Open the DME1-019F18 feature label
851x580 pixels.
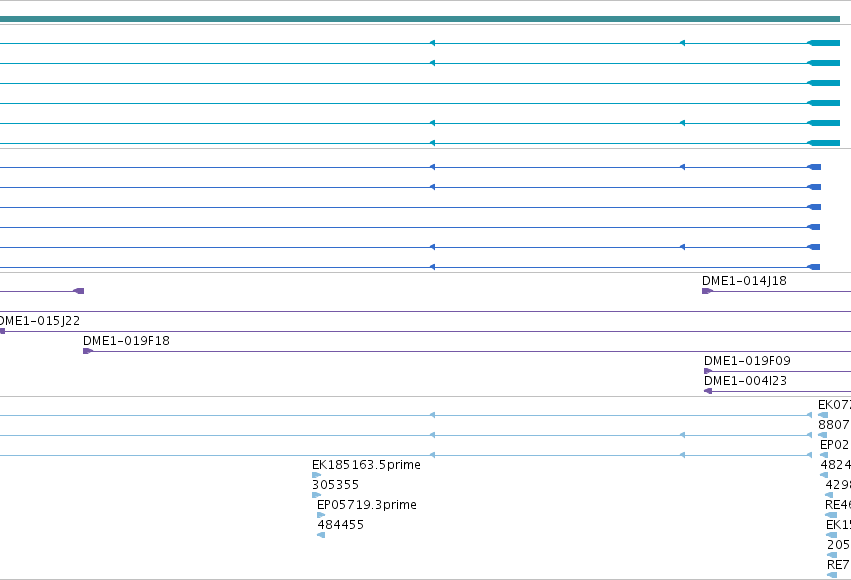point(126,341)
